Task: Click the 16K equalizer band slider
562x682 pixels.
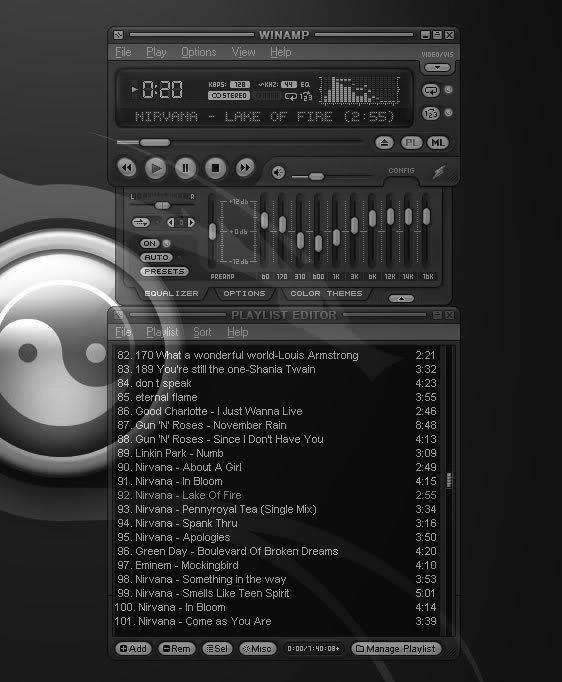Action: pos(427,217)
